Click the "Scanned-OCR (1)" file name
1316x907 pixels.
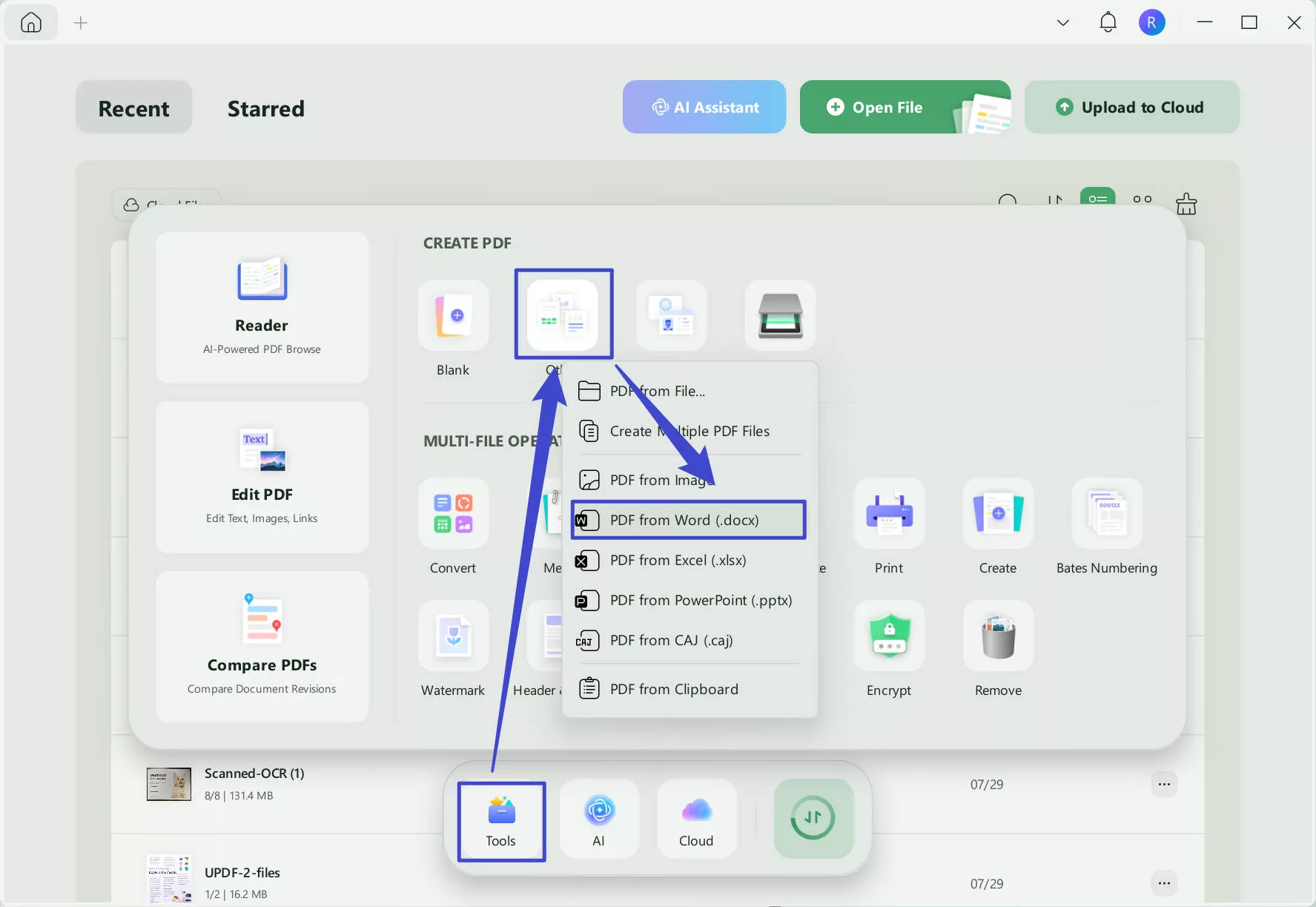pos(254,774)
